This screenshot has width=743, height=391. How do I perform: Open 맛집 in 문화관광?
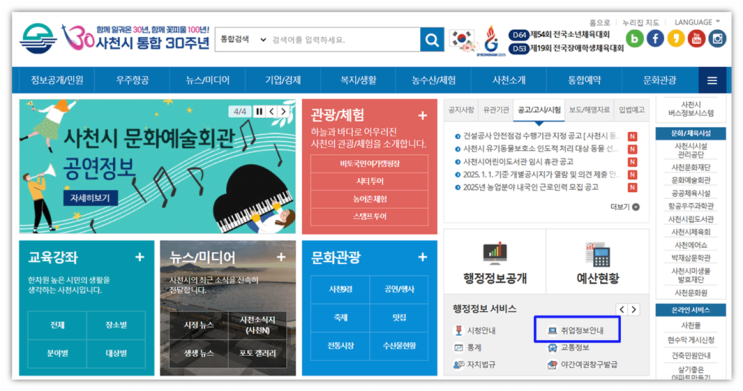click(x=399, y=318)
